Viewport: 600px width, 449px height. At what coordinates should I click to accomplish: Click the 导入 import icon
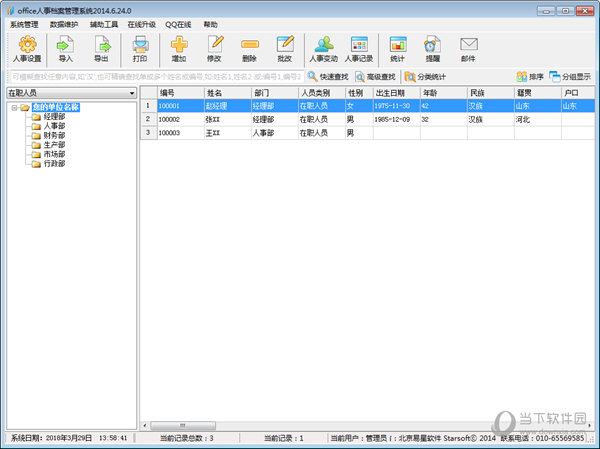point(66,48)
